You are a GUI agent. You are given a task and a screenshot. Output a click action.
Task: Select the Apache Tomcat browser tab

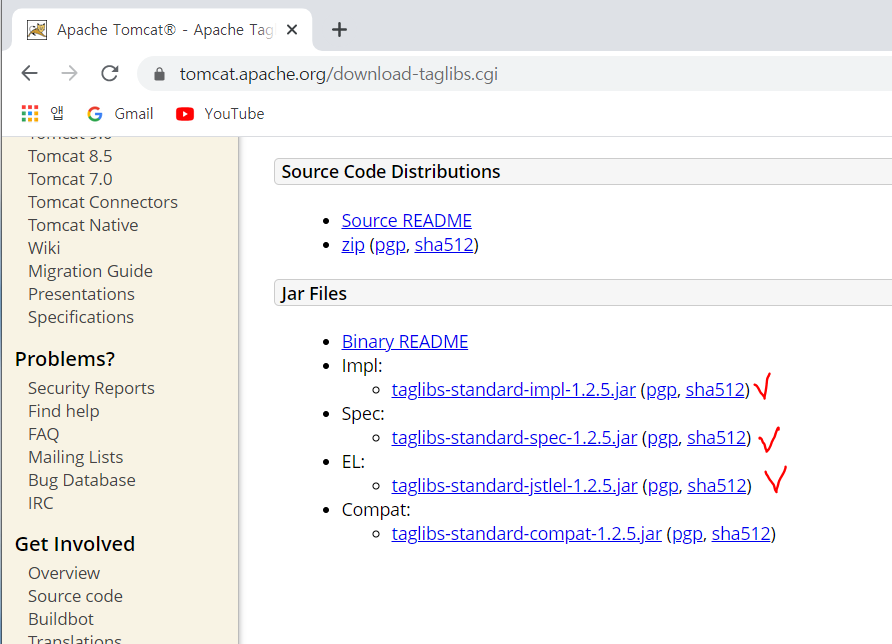[162, 30]
